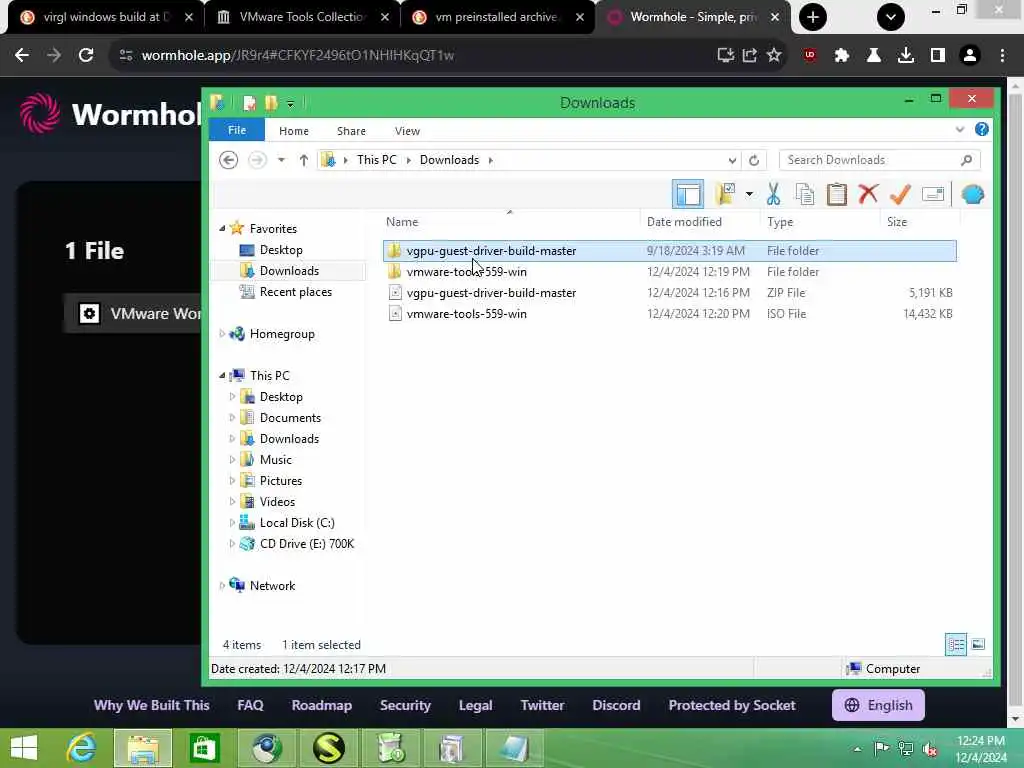
Task: Expand Documents under This PC
Action: tap(232, 418)
